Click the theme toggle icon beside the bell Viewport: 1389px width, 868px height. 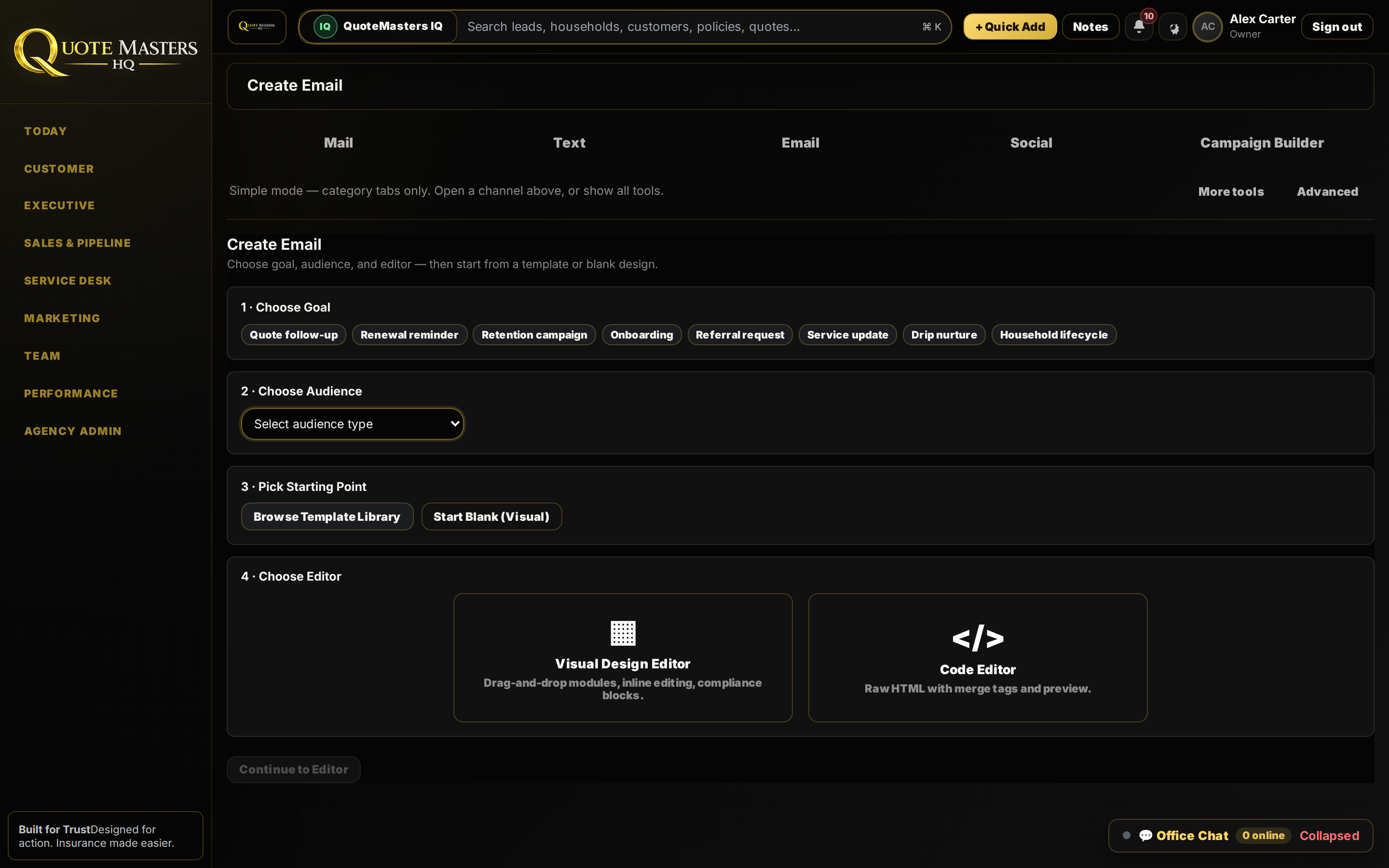click(1173, 27)
